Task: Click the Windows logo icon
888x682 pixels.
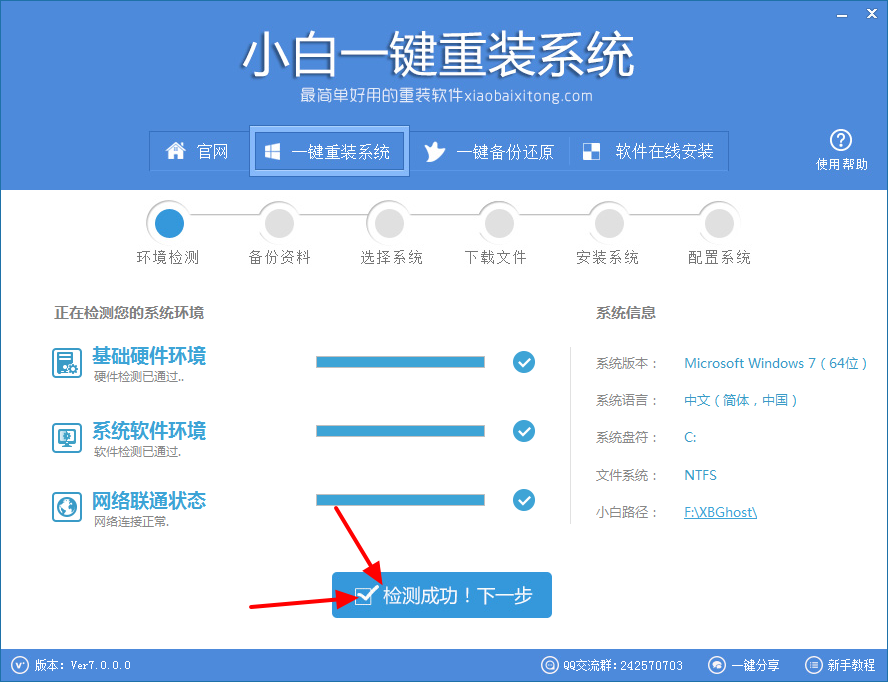Action: (272, 151)
